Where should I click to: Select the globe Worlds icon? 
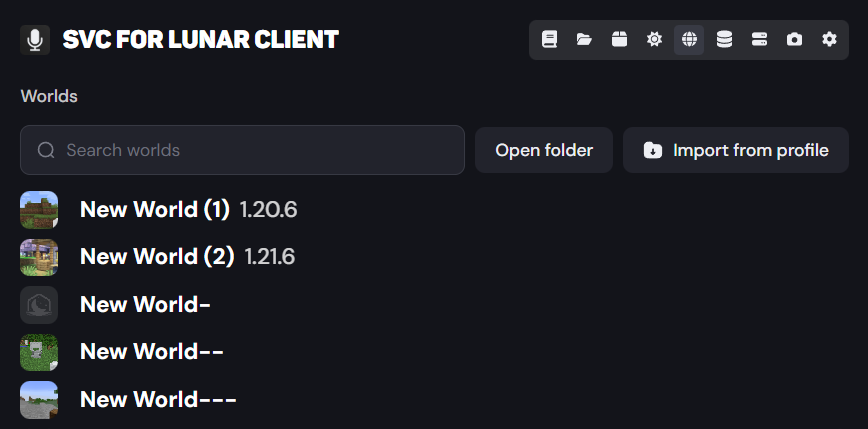(689, 40)
